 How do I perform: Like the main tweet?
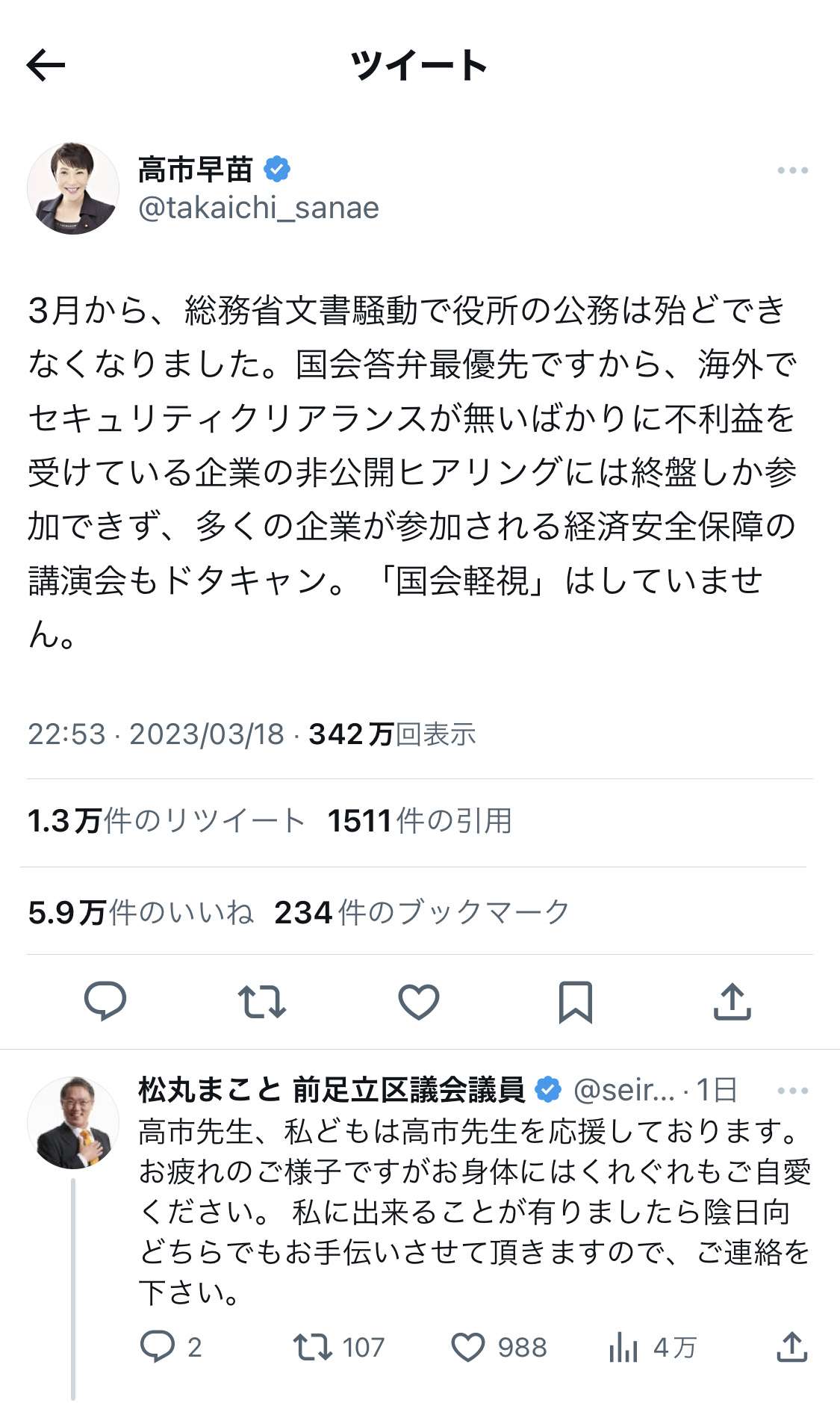coord(419,1001)
